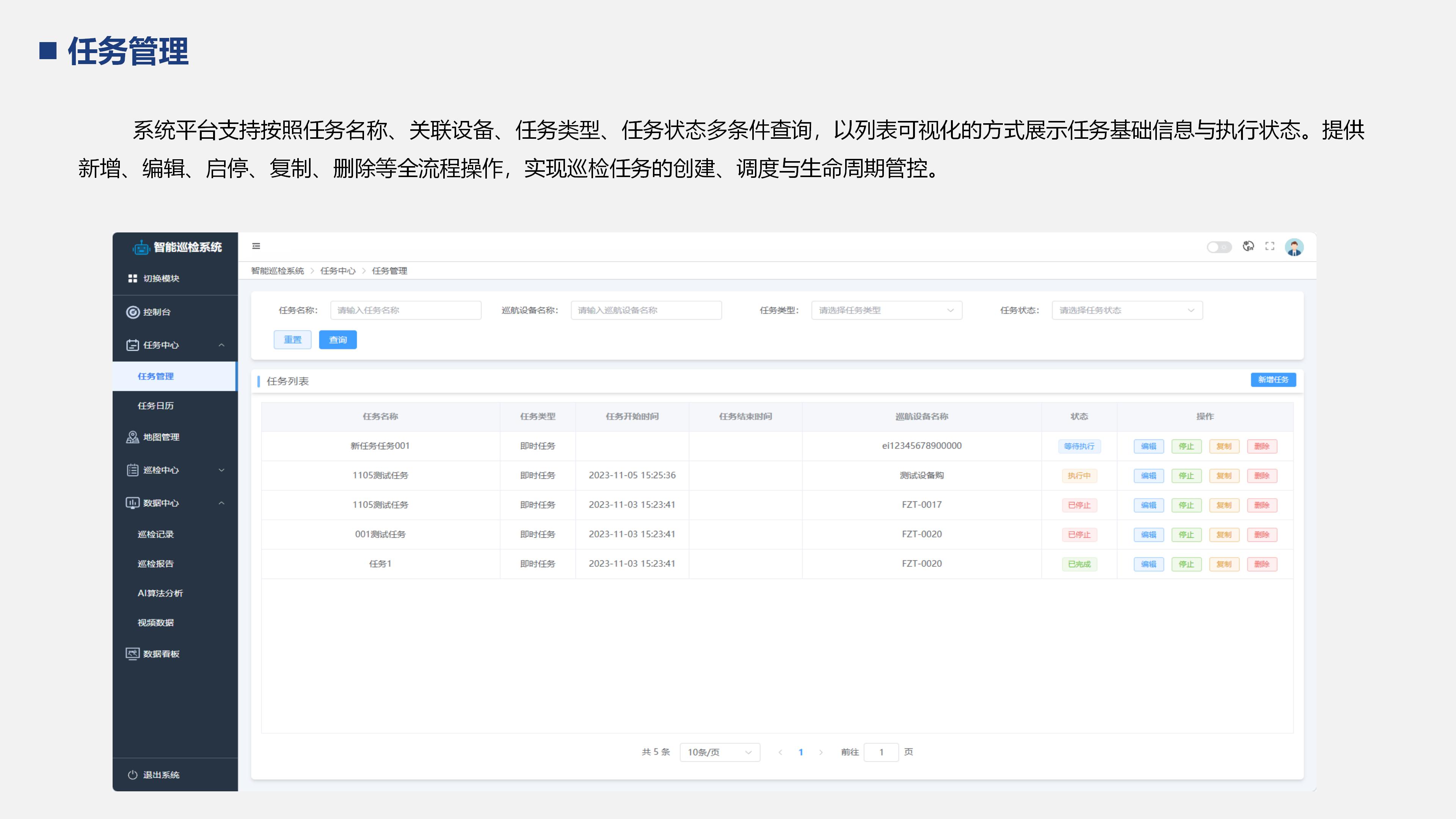Delete the task with device 测试设备购

(x=1262, y=476)
